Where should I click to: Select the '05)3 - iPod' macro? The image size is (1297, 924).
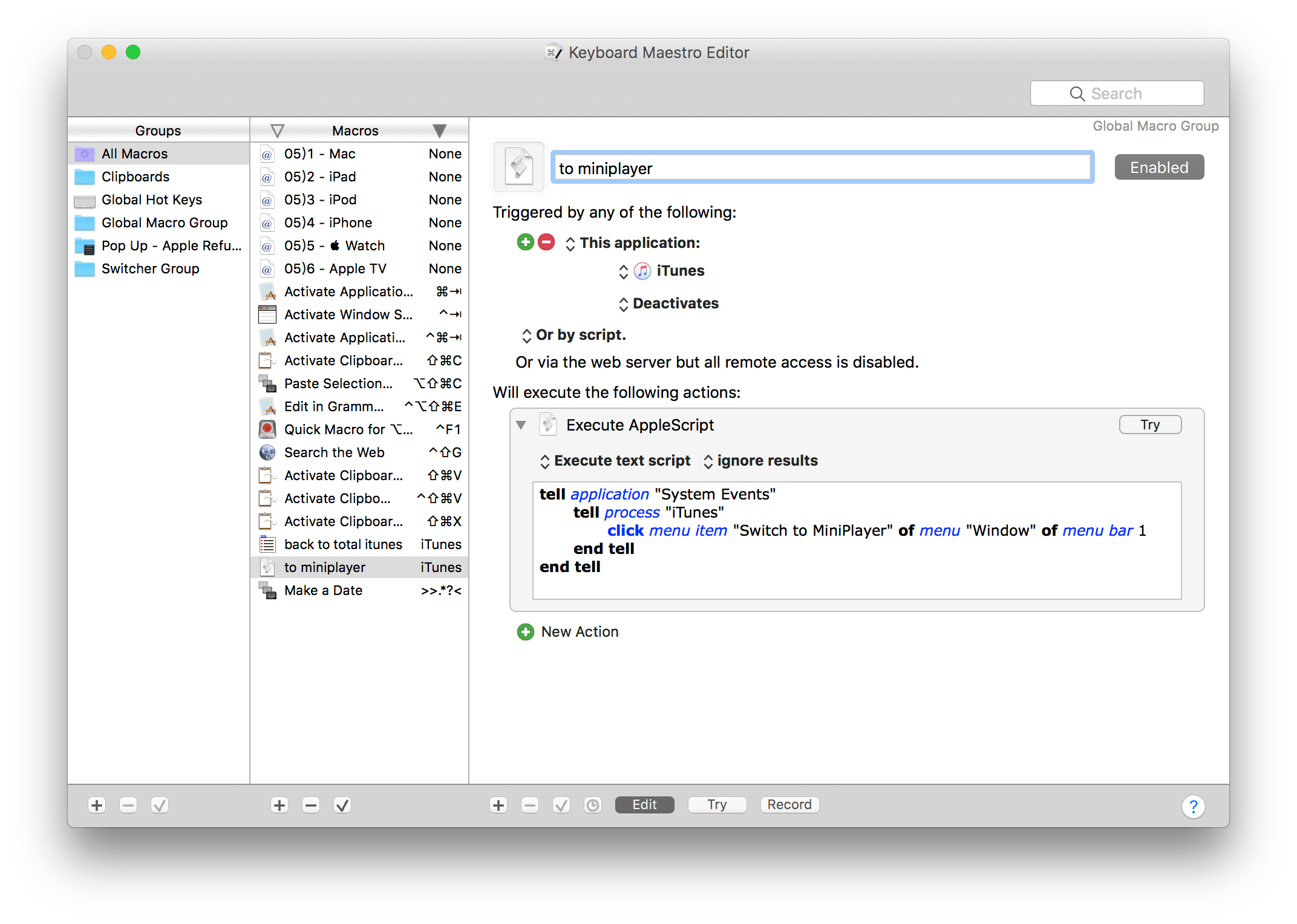[359, 200]
